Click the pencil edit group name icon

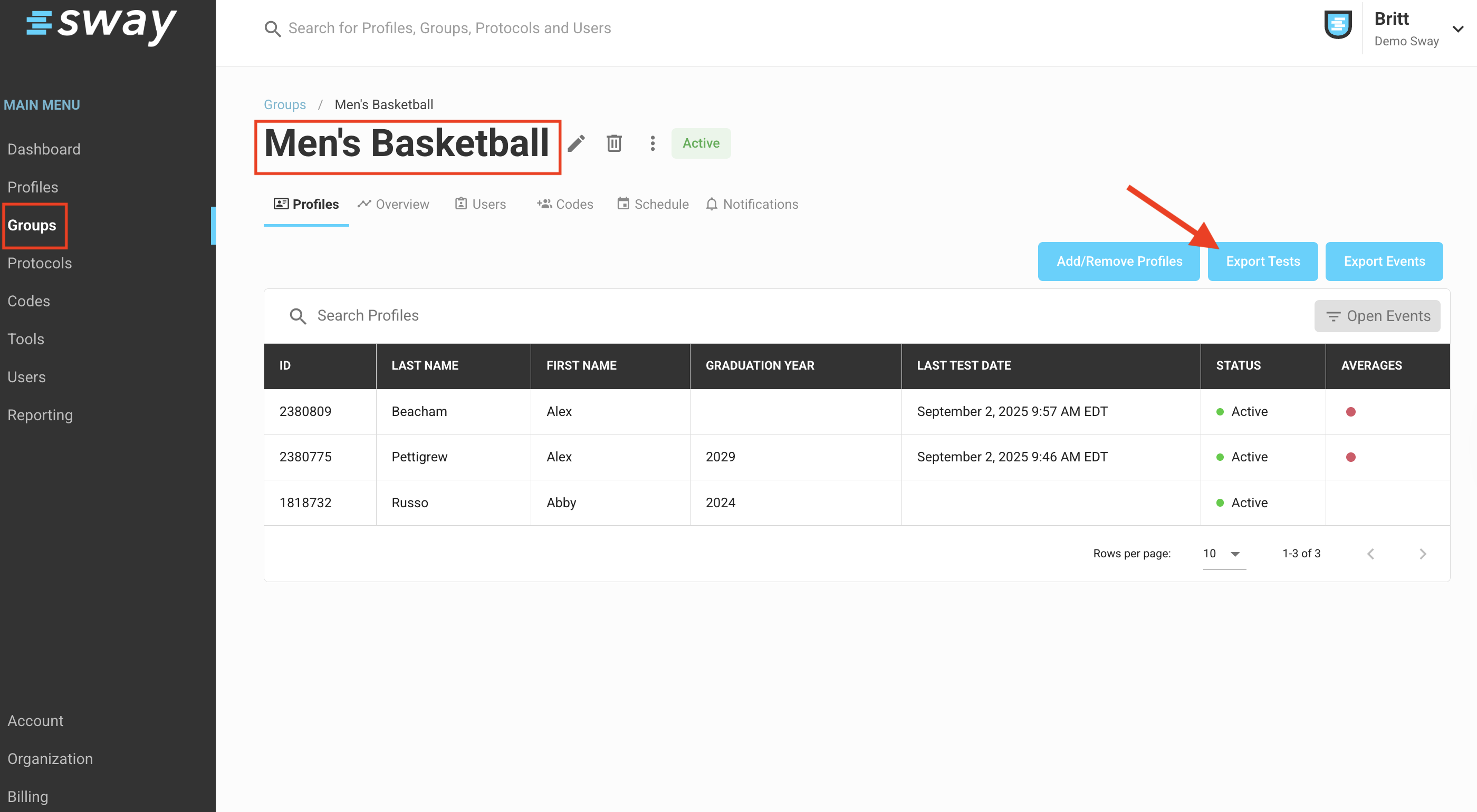(576, 143)
